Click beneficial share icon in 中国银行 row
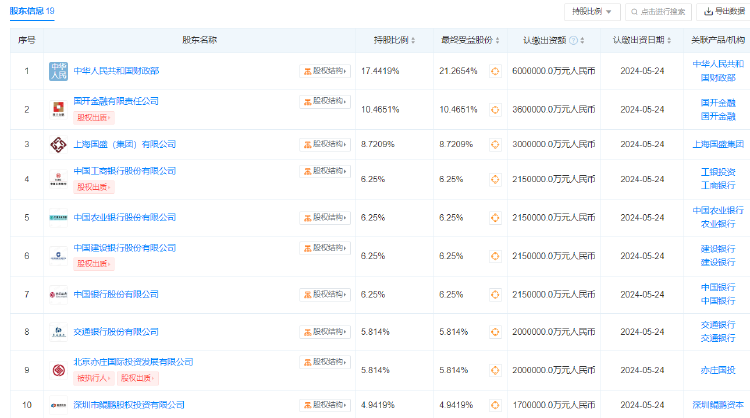 495,295
